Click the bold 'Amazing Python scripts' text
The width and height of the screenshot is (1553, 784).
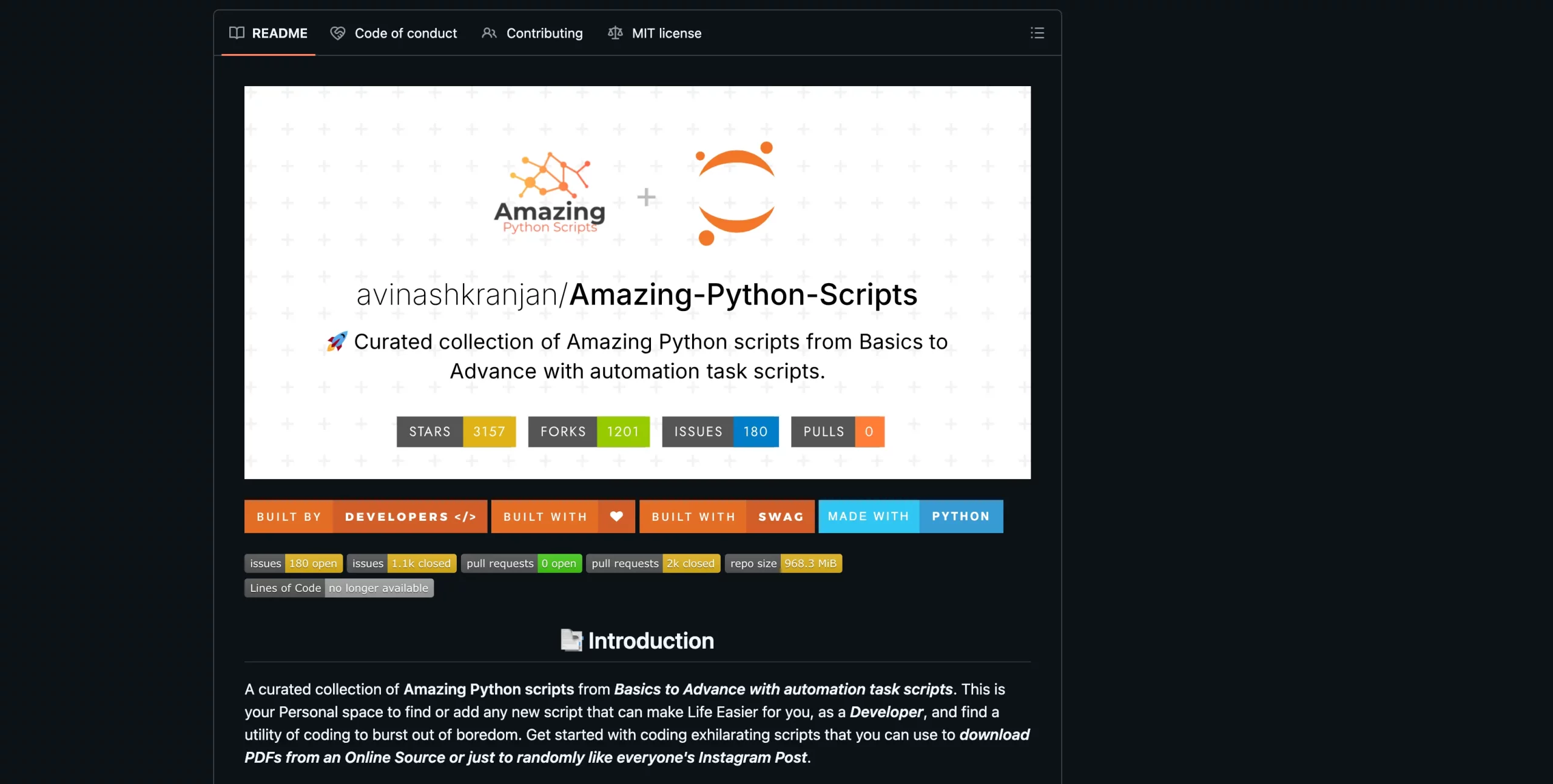point(488,689)
